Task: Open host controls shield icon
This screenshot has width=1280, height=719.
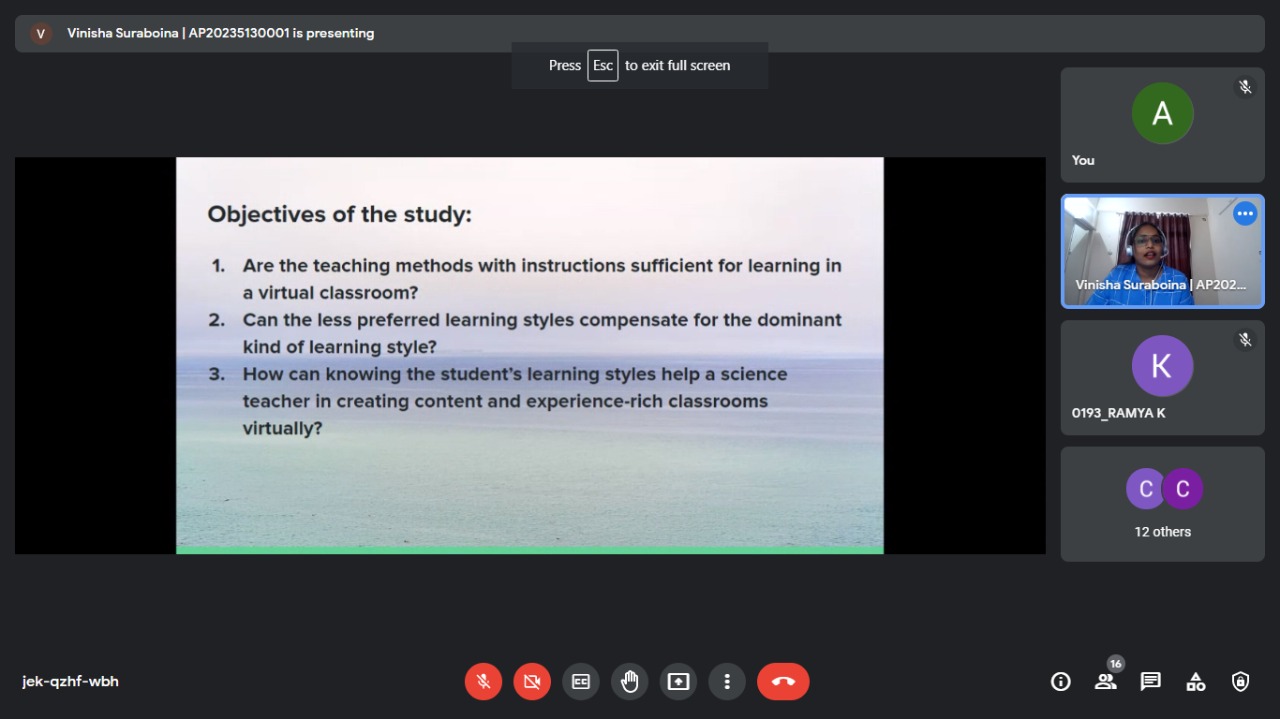Action: coord(1241,682)
